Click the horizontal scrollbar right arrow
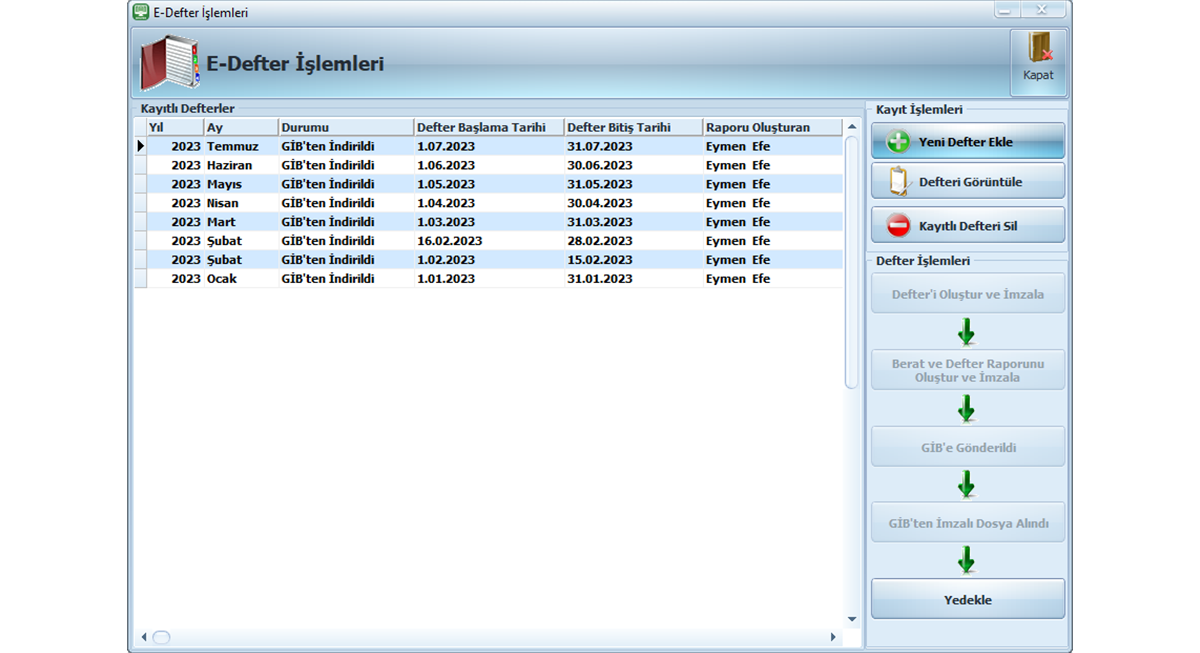 [833, 637]
